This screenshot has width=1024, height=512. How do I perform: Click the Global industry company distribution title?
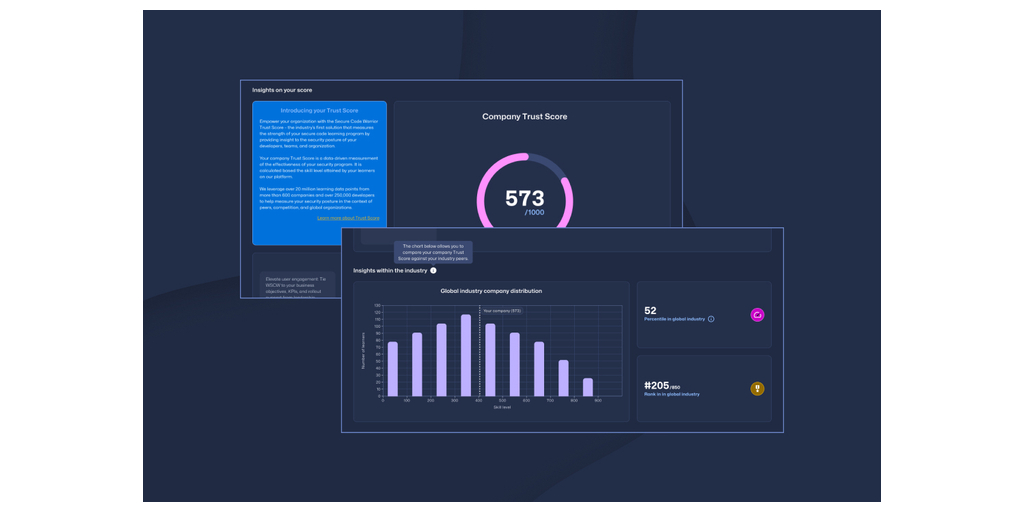(491, 291)
